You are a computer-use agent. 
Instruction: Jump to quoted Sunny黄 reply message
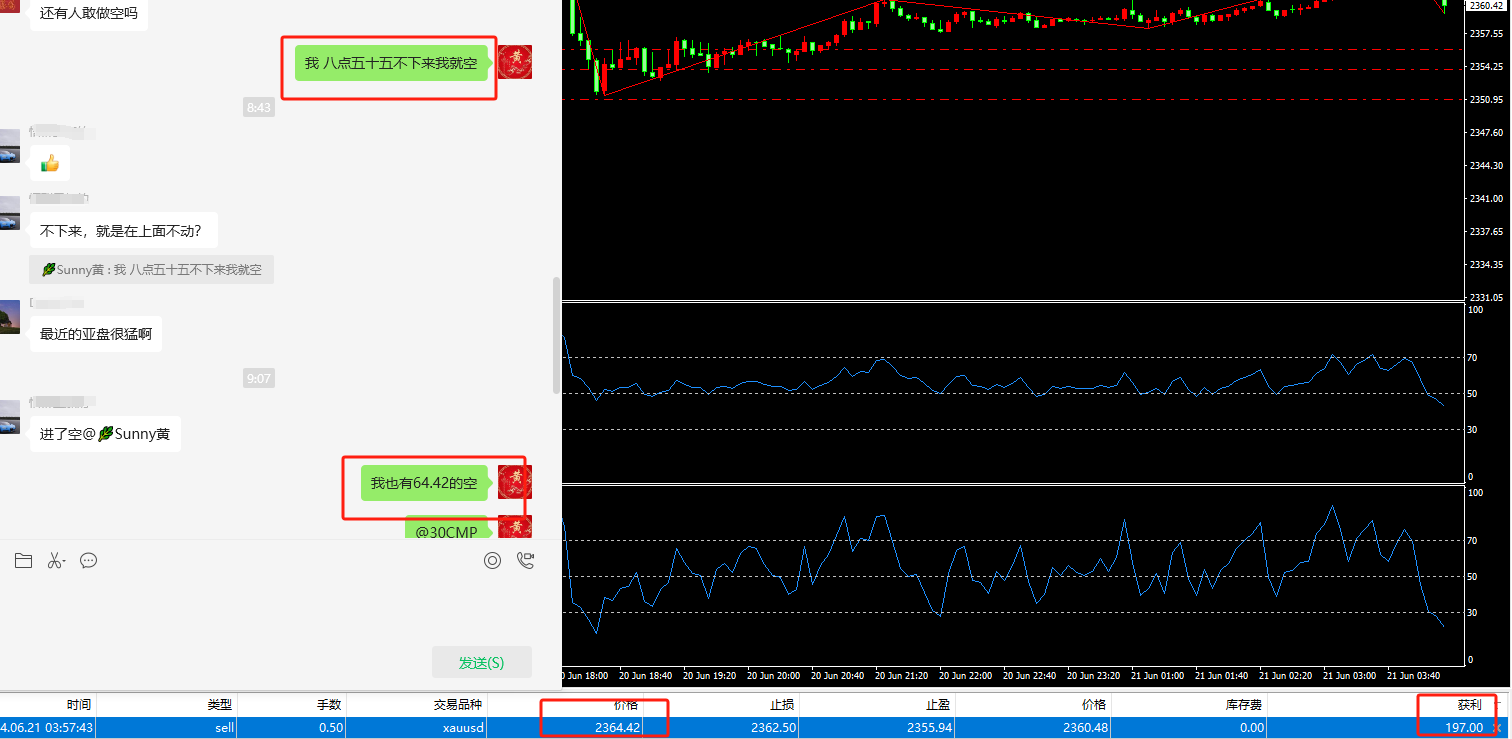pos(151,270)
